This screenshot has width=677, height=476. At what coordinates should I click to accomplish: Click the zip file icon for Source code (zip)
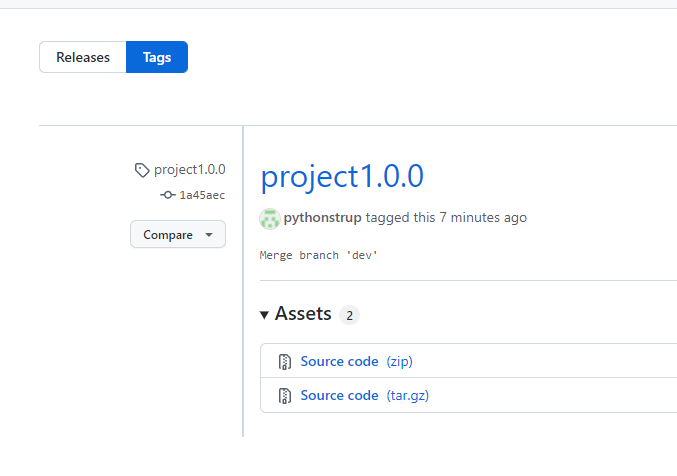click(285, 362)
